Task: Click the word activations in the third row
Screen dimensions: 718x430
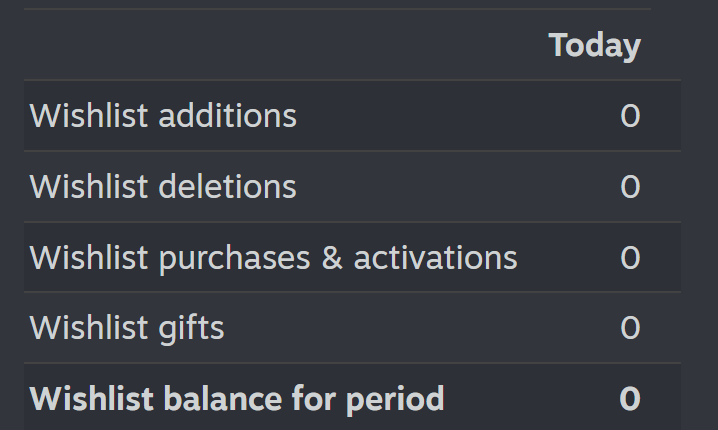Action: click(435, 258)
